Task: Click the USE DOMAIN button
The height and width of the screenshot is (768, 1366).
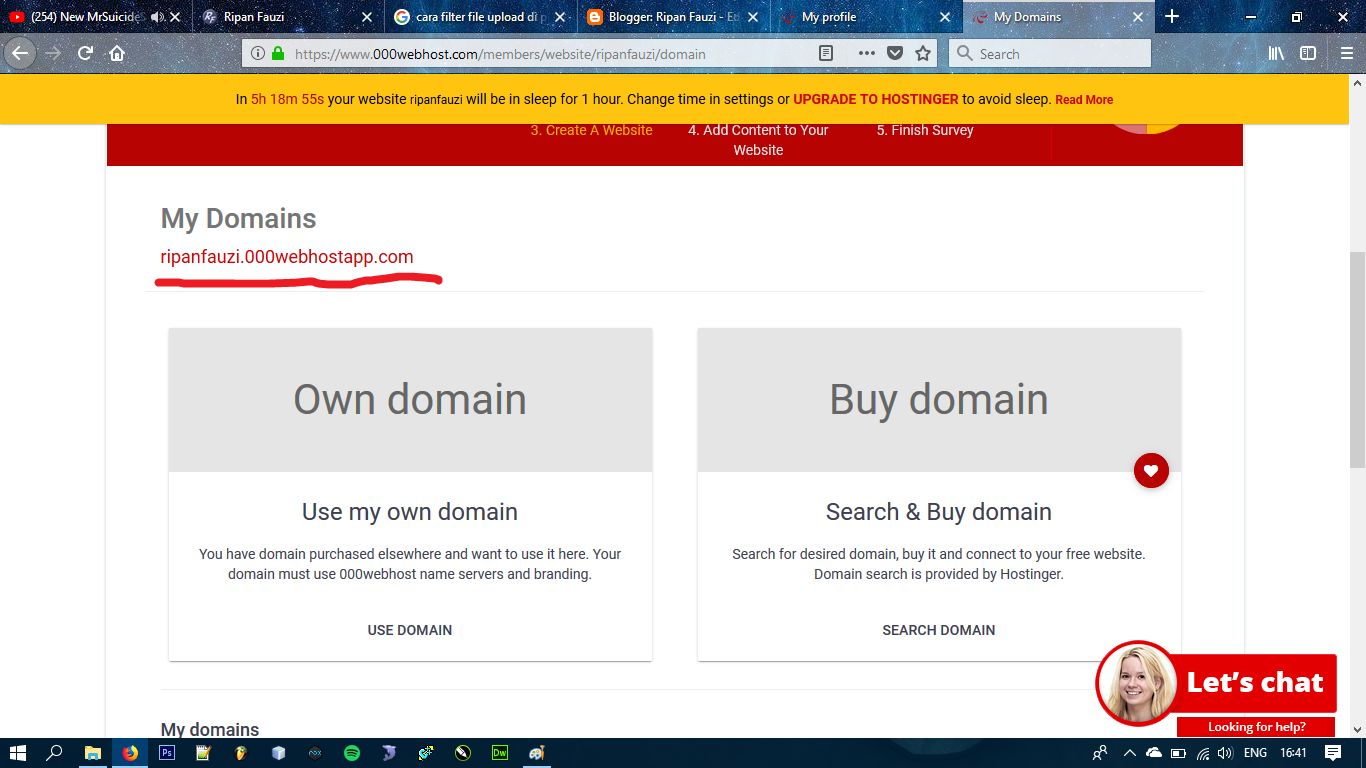Action: click(409, 630)
